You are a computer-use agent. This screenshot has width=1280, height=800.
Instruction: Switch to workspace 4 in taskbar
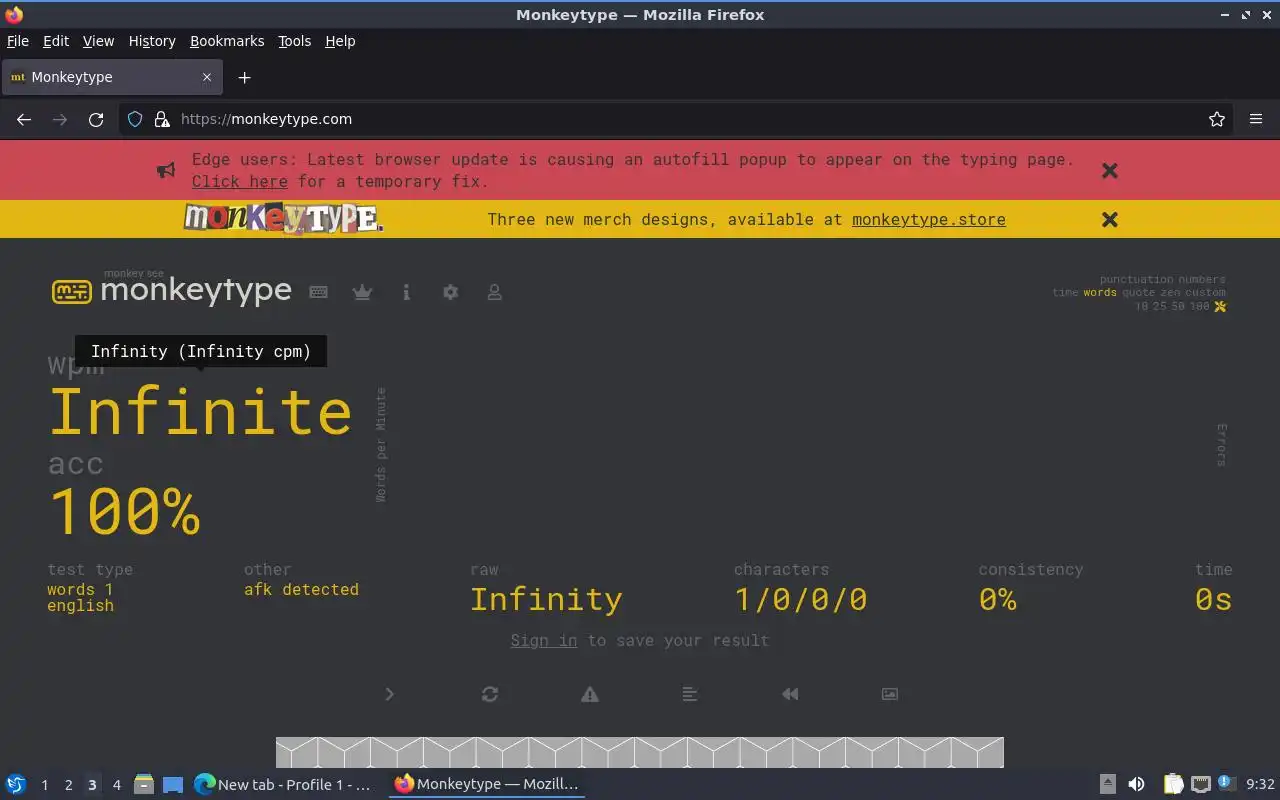pos(116,785)
